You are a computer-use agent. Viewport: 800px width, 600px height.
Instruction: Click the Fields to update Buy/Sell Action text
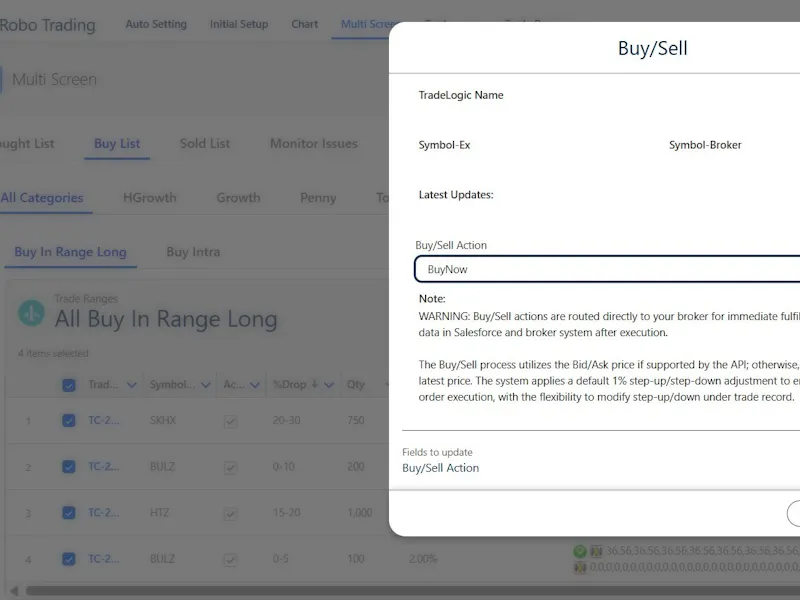click(440, 468)
